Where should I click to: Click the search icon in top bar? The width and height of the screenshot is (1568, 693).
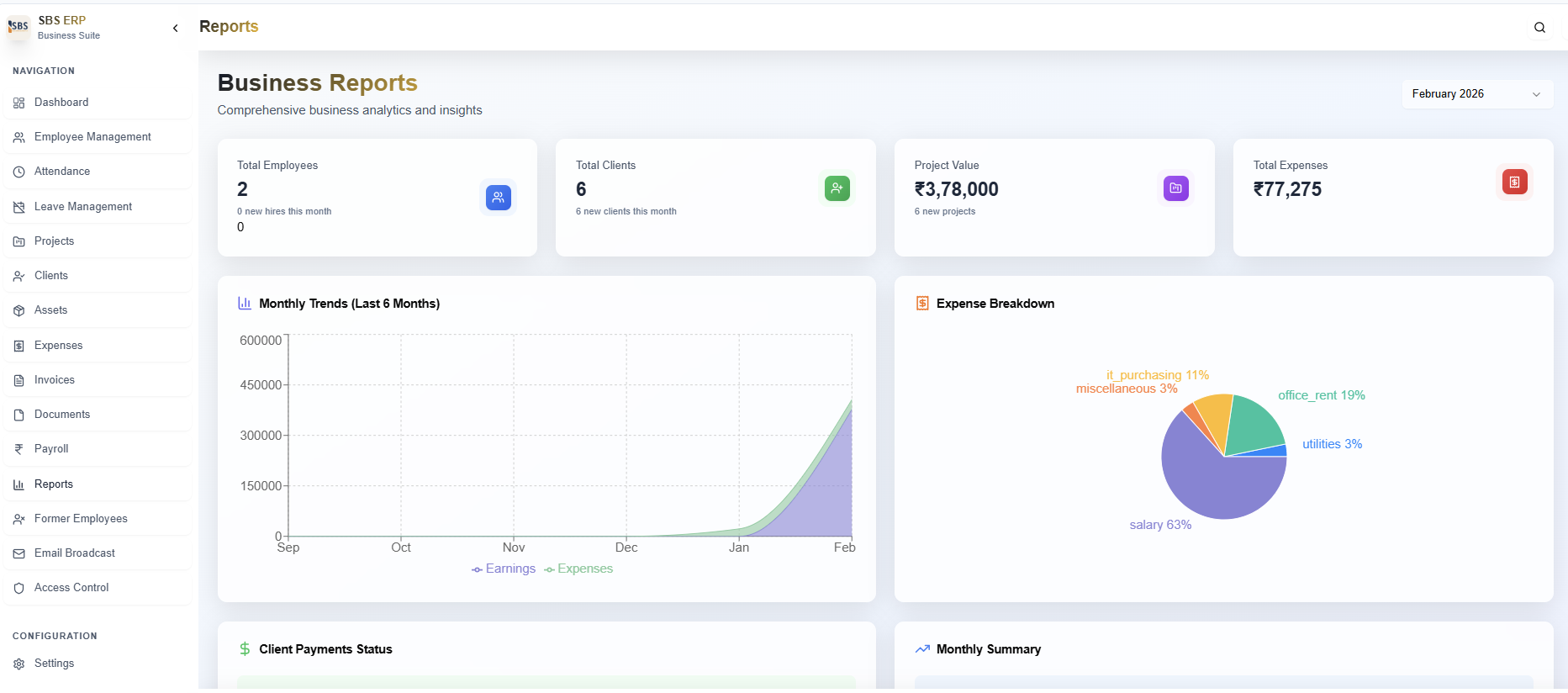coord(1539,27)
